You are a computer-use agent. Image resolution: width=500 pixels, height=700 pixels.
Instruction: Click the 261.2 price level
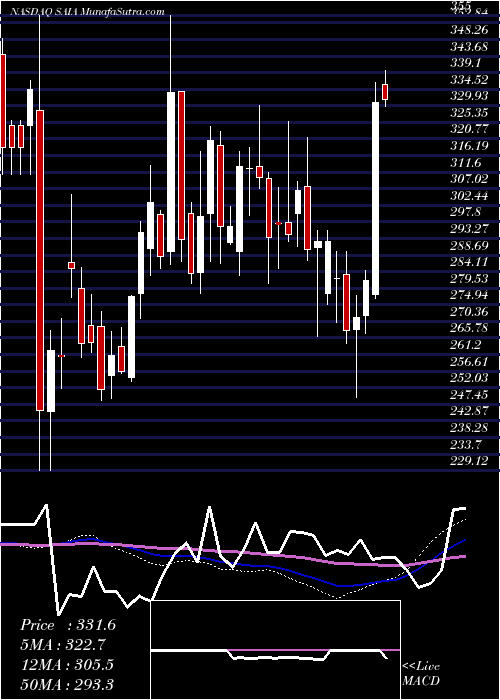[465, 344]
